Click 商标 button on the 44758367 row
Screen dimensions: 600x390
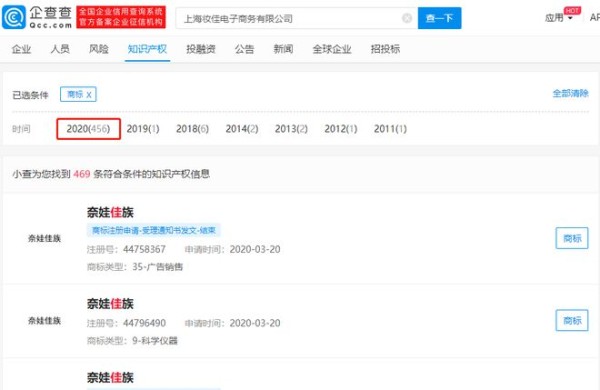(x=572, y=238)
